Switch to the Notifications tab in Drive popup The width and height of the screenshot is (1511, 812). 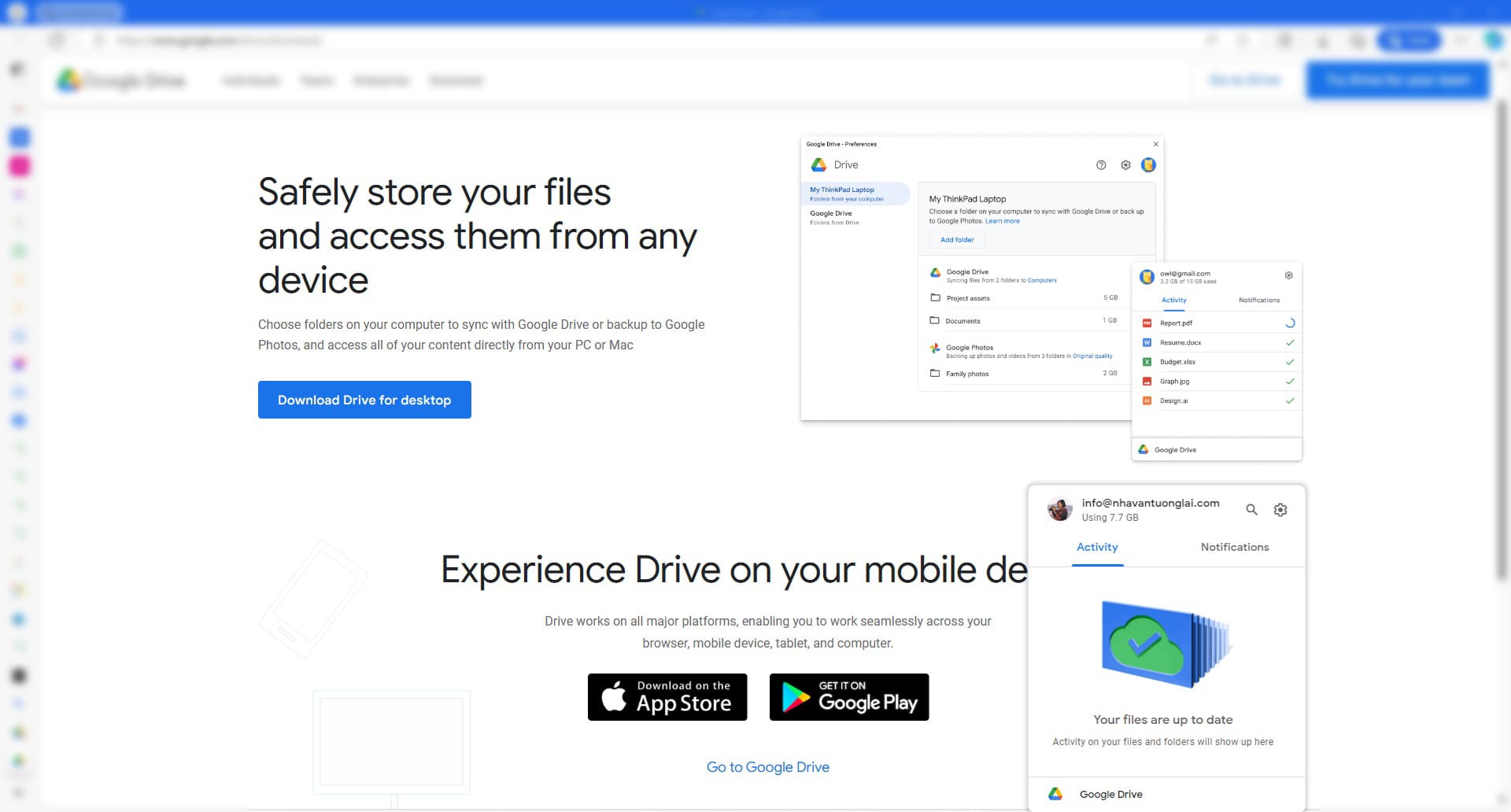click(1235, 547)
